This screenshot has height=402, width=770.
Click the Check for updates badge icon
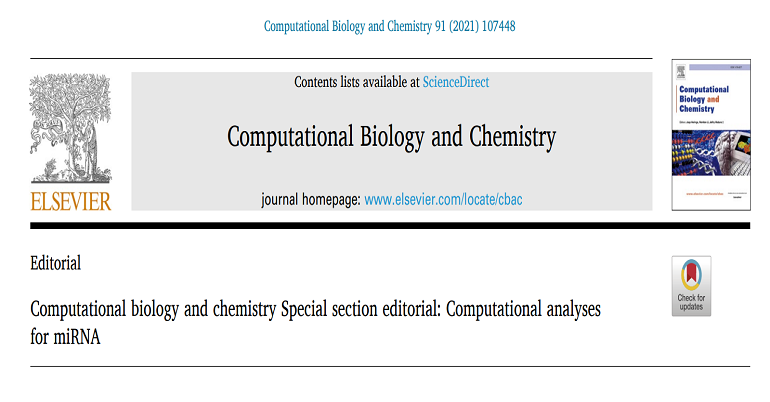pyautogui.click(x=691, y=286)
